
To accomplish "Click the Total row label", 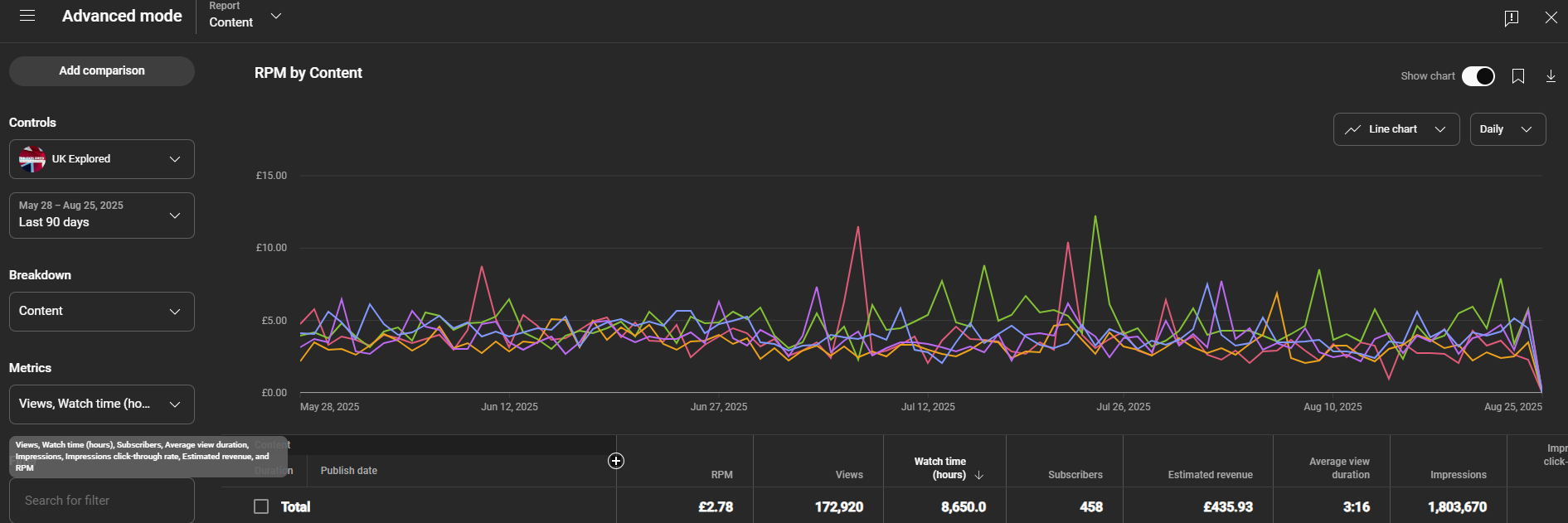I will [295, 506].
